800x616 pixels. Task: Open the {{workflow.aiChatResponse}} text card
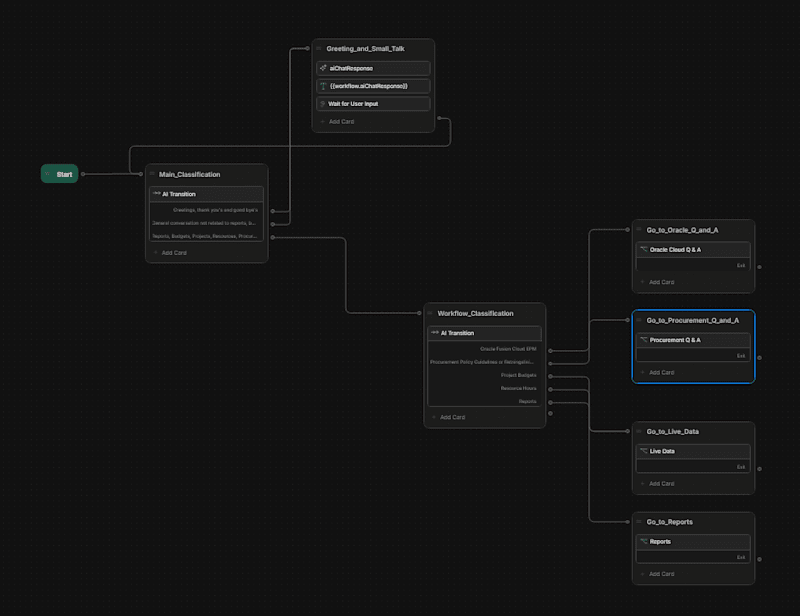coord(373,86)
